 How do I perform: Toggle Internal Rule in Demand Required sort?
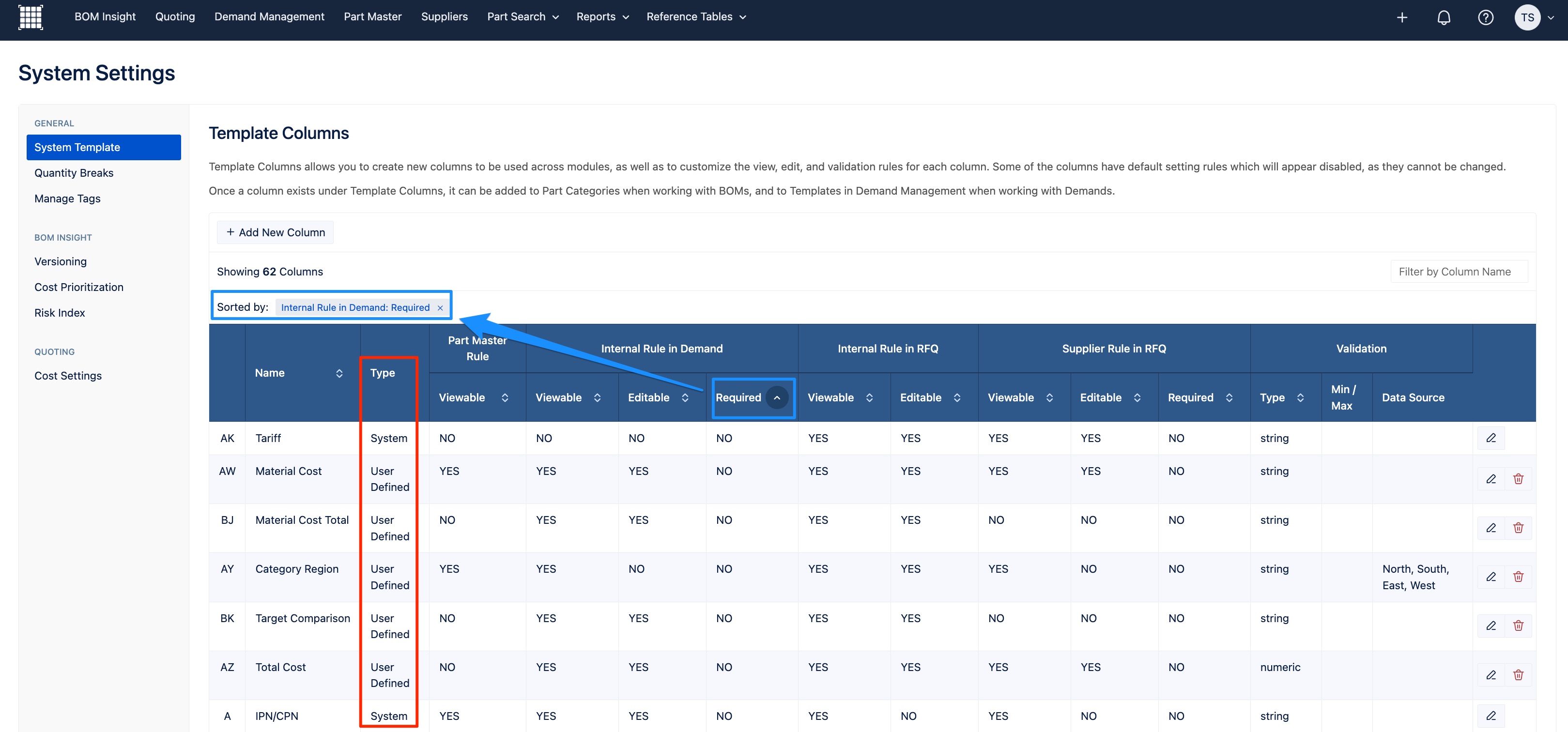(777, 397)
